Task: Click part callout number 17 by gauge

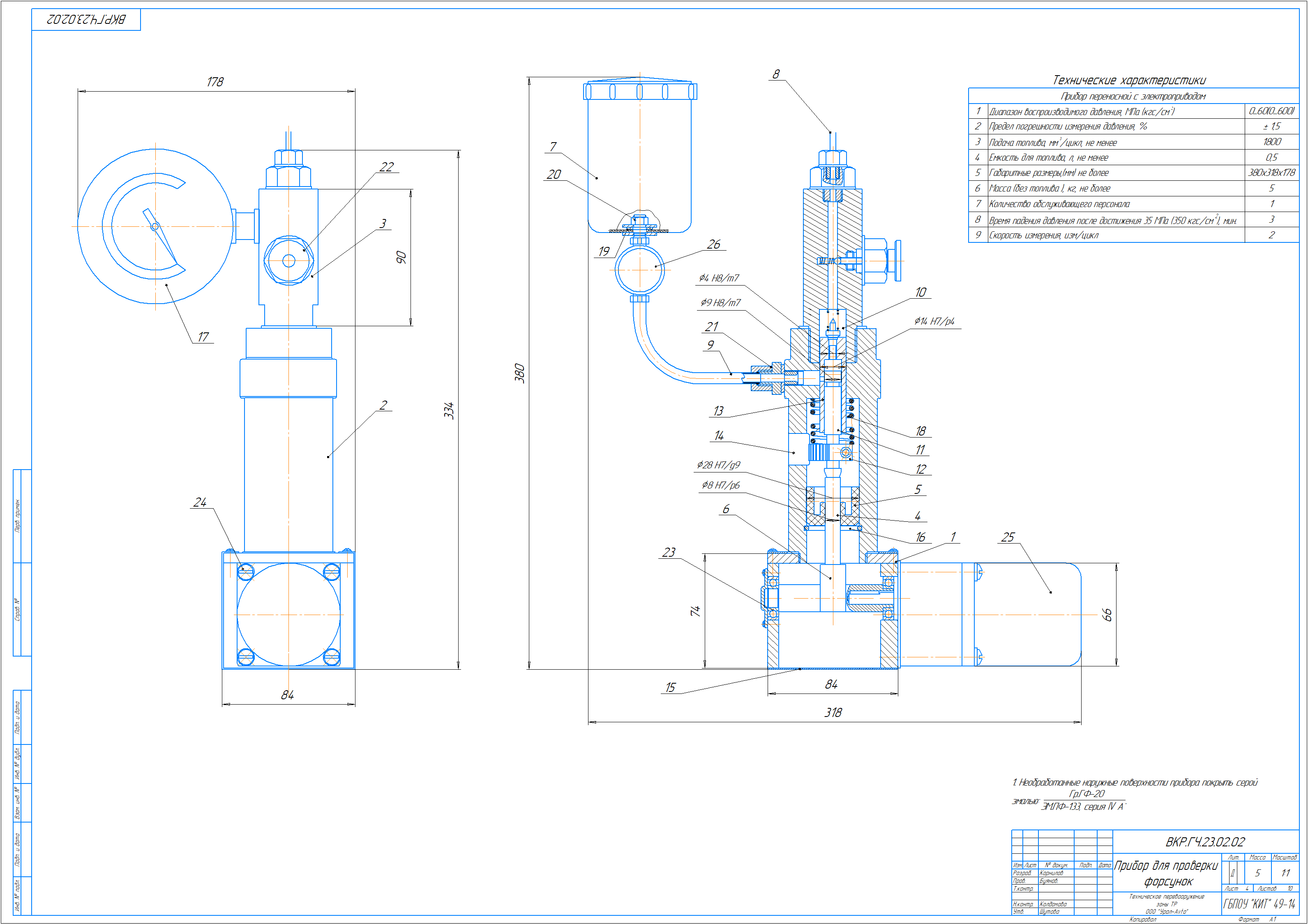Action: coord(203,336)
